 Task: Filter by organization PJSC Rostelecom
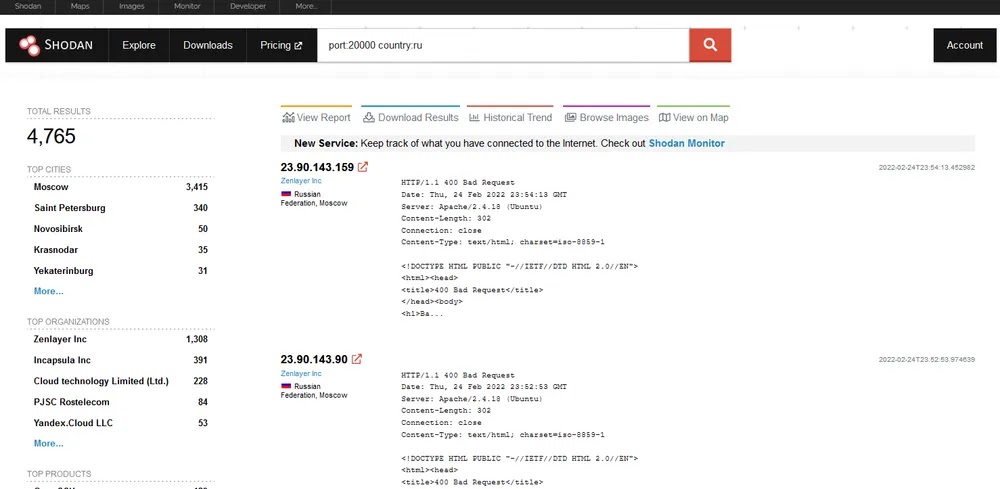[x=71, y=402]
